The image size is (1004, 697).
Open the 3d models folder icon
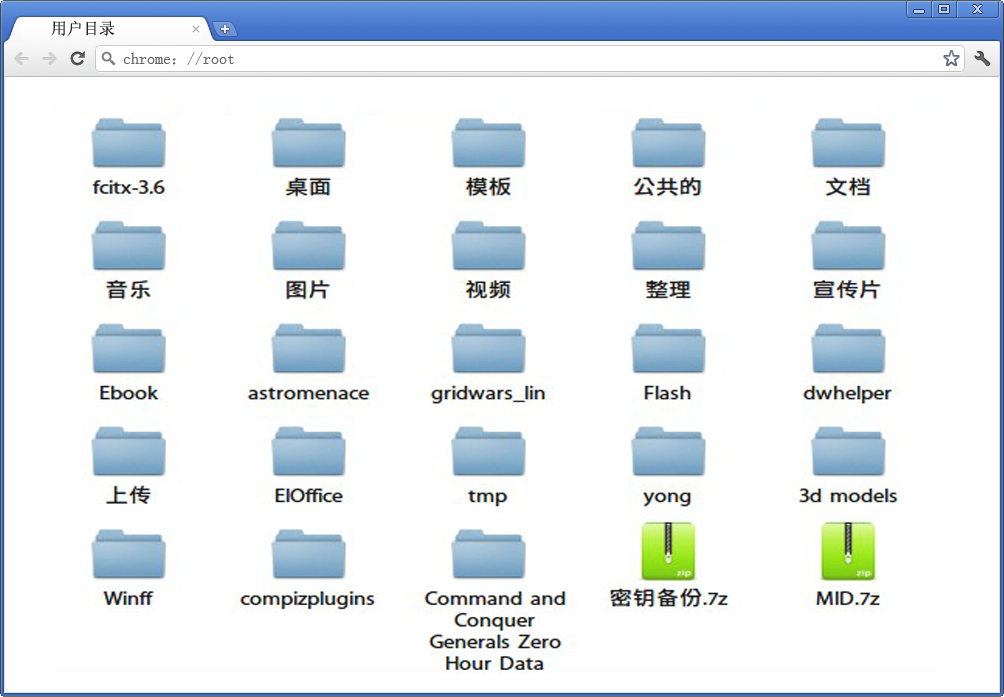(848, 452)
